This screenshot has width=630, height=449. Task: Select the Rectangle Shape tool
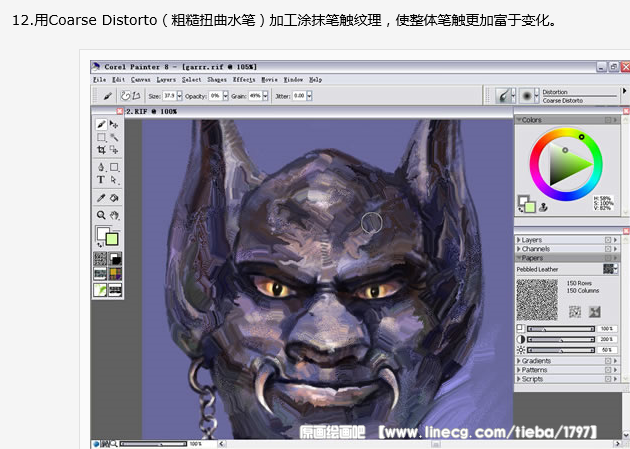pyautogui.click(x=114, y=167)
